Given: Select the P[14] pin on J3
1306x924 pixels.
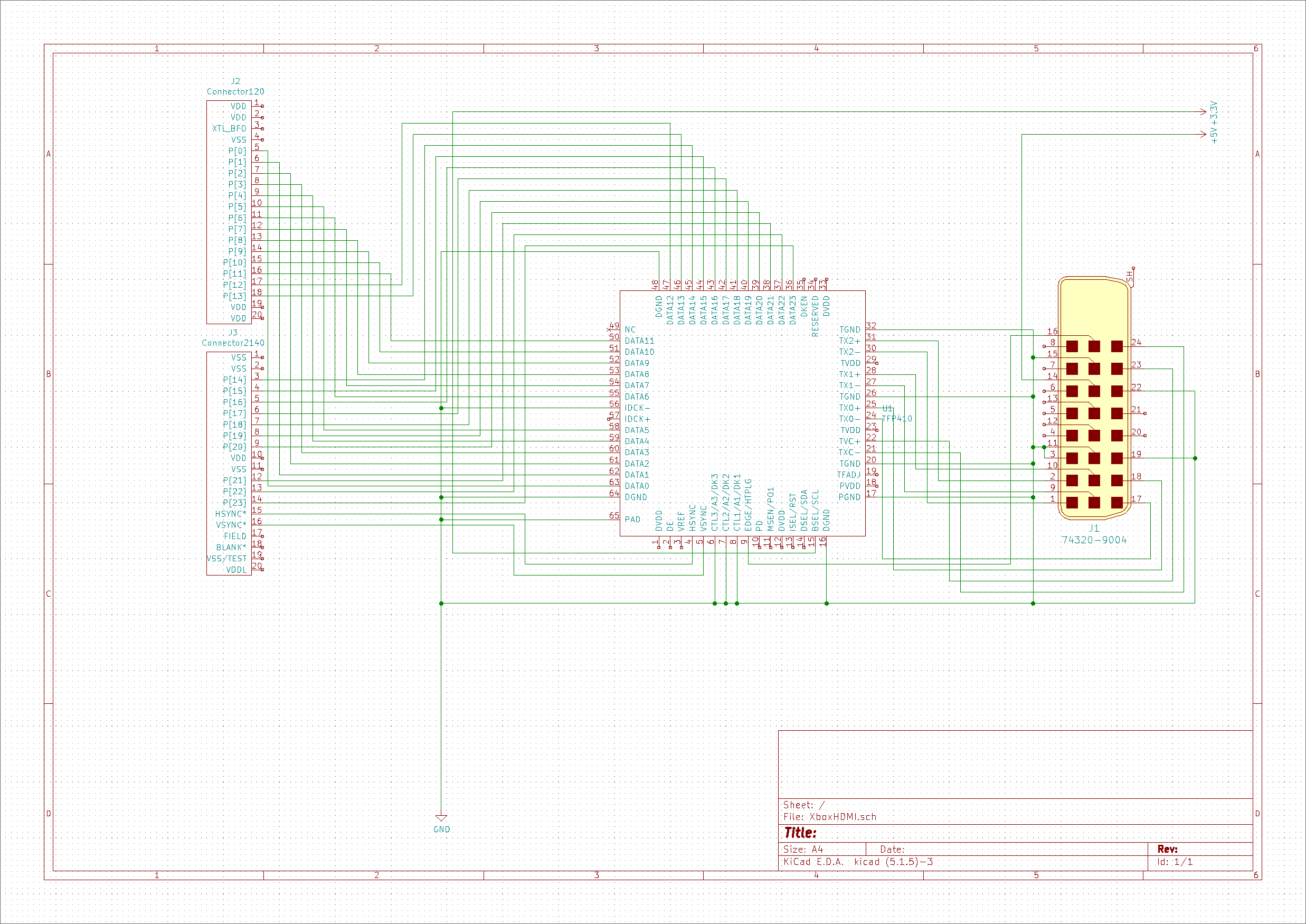Looking at the screenshot, I should pyautogui.click(x=234, y=380).
